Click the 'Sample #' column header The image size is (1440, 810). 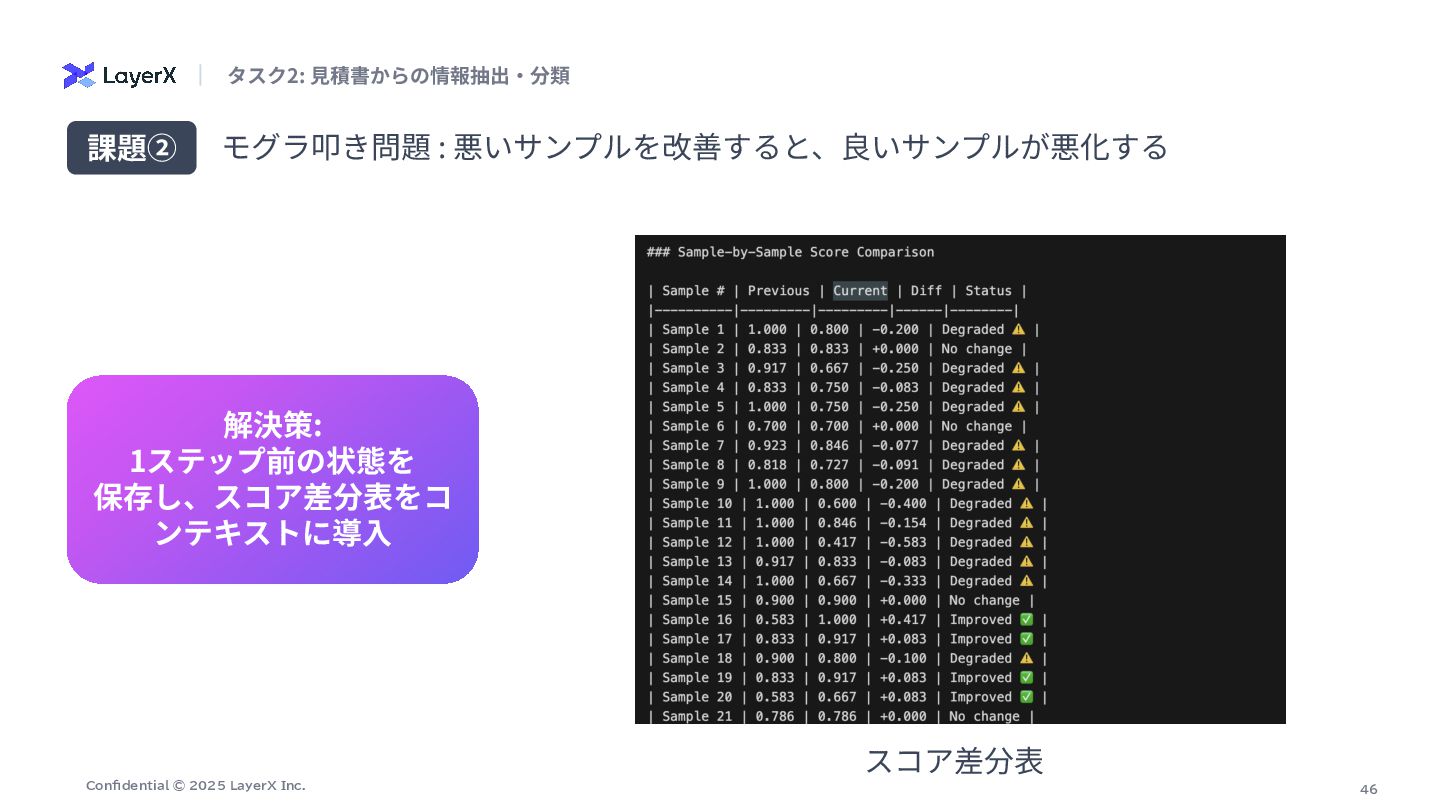[x=693, y=291]
